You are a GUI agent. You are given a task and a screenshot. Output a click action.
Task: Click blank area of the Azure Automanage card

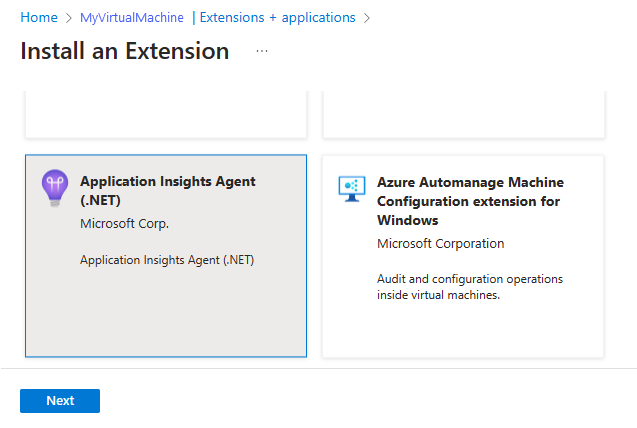coord(463,330)
